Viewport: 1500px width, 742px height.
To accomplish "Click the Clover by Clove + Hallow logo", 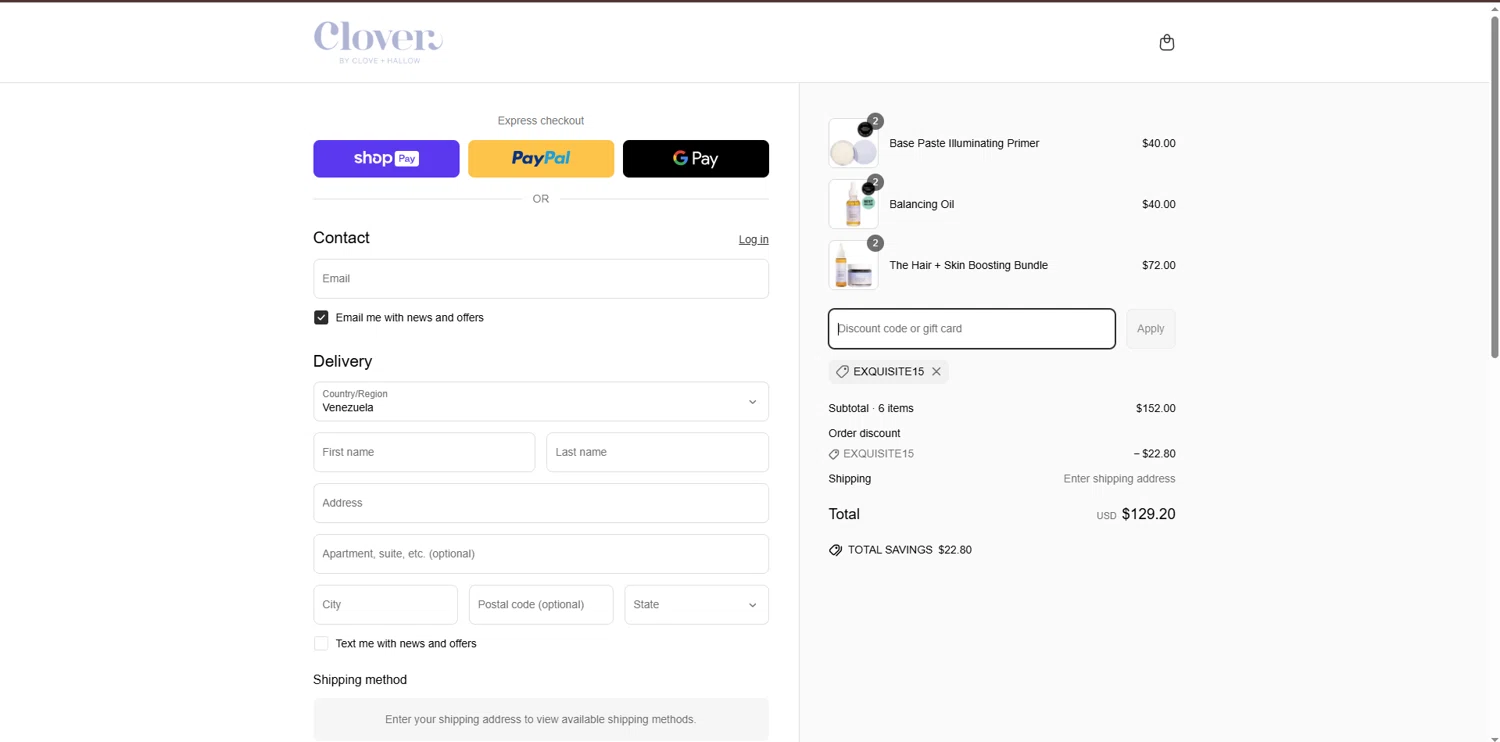I will pyautogui.click(x=378, y=42).
